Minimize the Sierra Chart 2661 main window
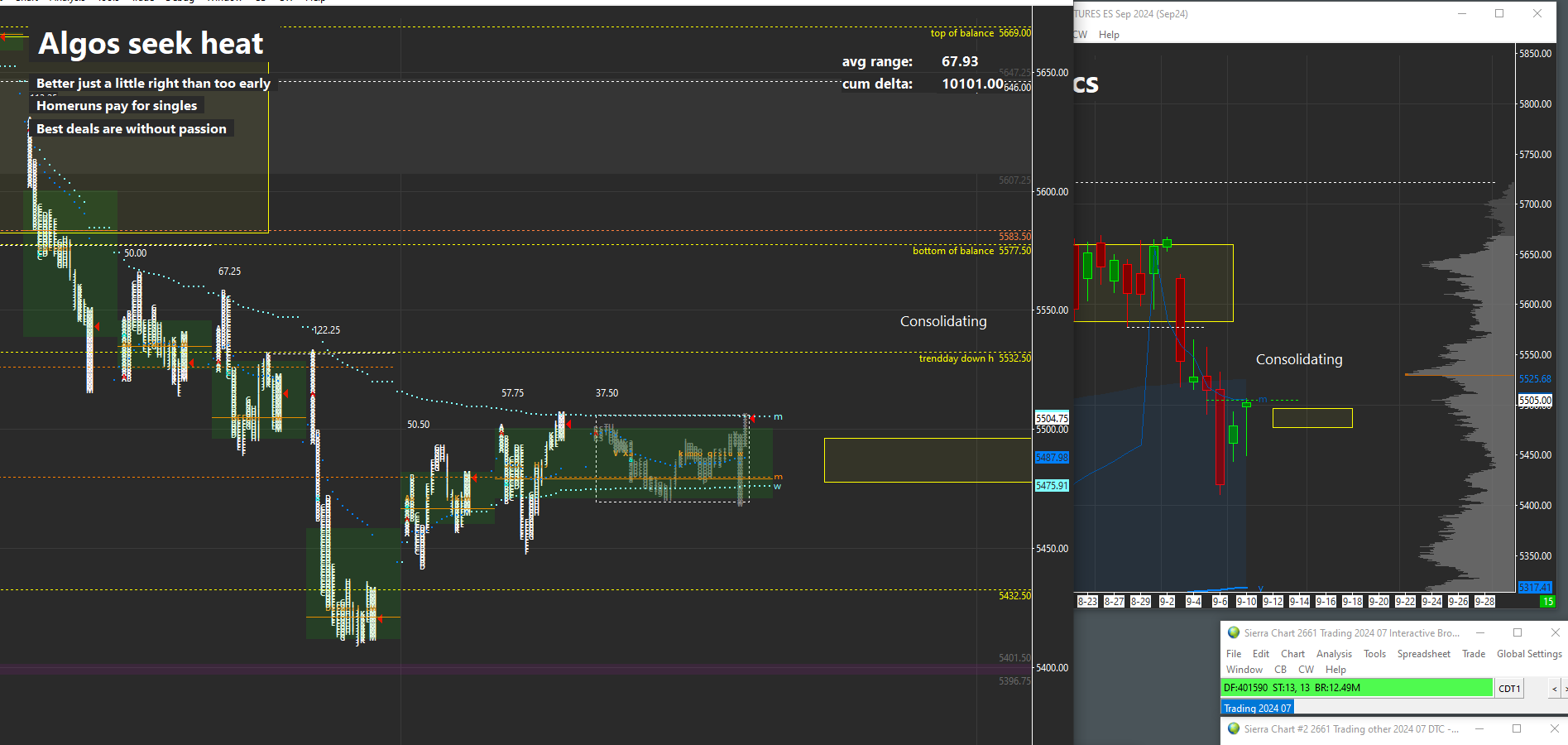The width and height of the screenshot is (1568, 745). point(1480,633)
